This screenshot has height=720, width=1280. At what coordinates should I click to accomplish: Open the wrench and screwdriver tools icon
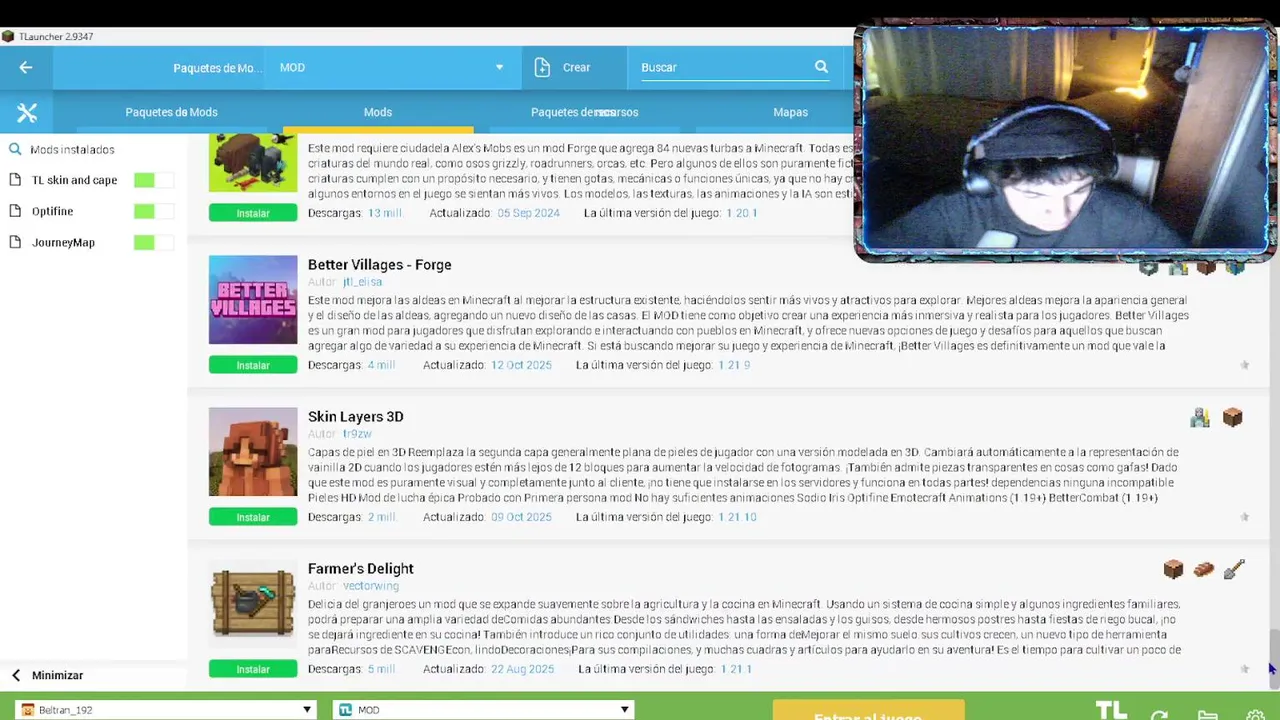27,112
